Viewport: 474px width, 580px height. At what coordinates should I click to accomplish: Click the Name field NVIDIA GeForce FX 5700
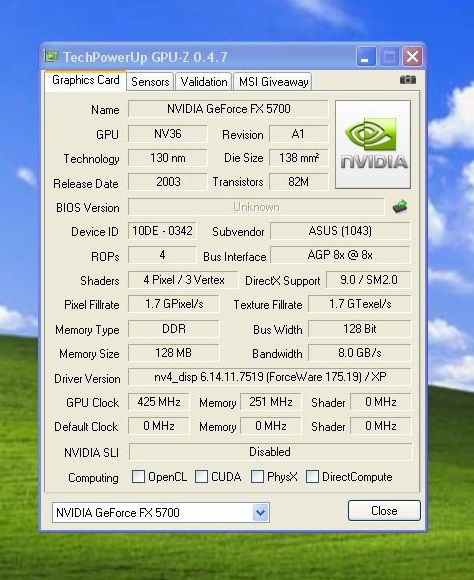(x=228, y=109)
